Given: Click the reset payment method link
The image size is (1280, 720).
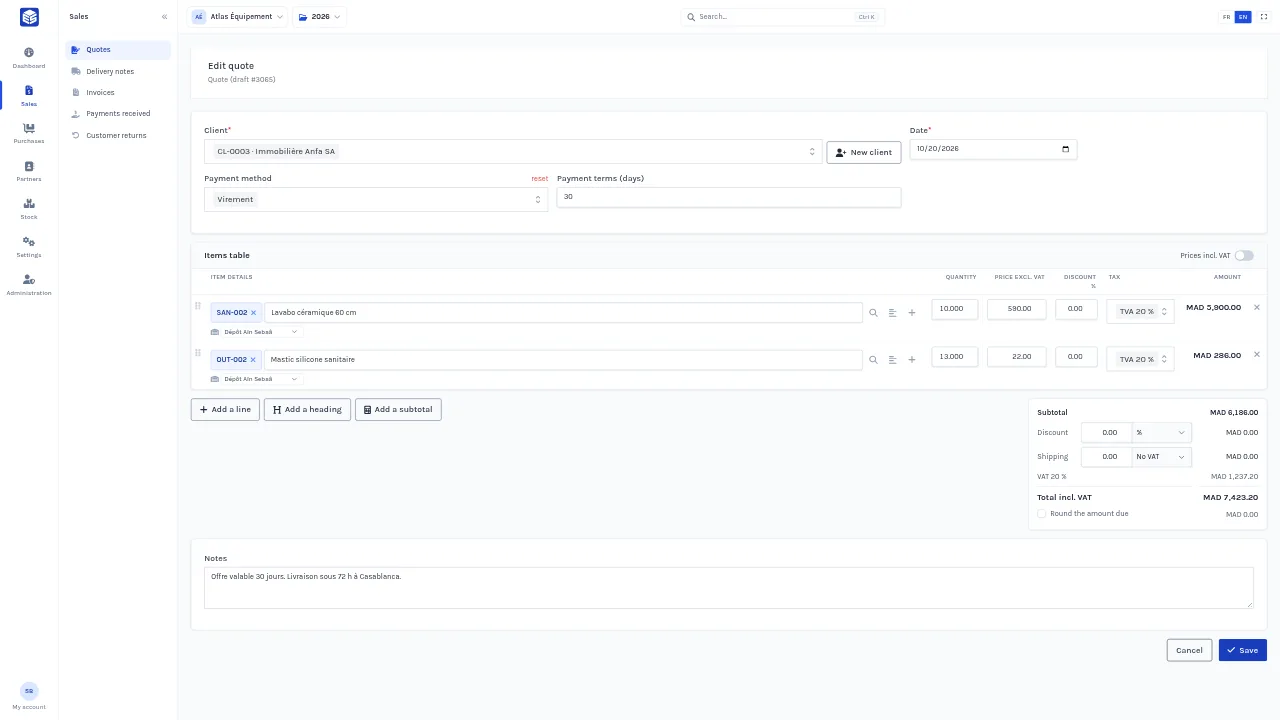Looking at the screenshot, I should point(539,179).
